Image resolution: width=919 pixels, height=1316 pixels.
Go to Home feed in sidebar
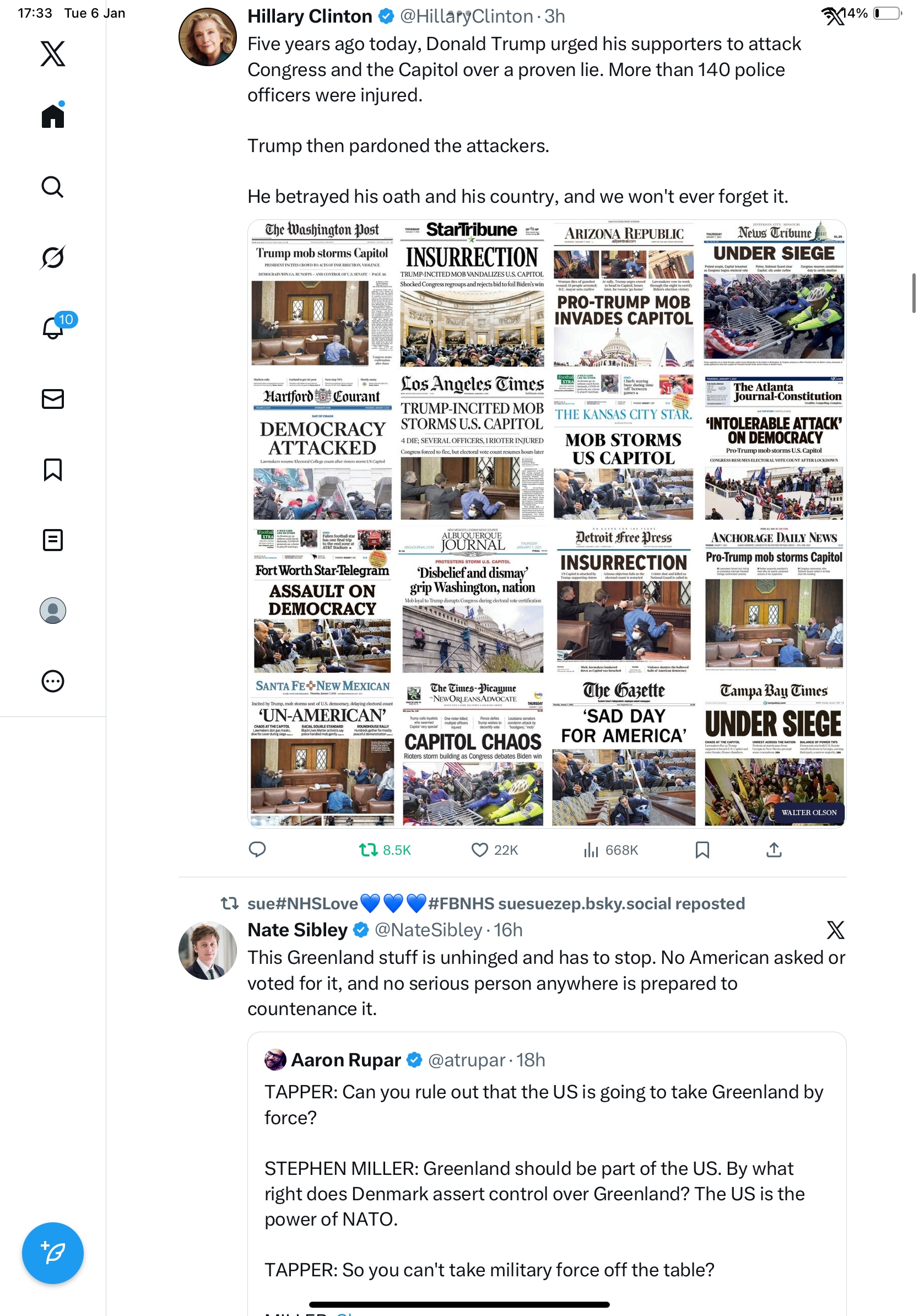click(53, 115)
